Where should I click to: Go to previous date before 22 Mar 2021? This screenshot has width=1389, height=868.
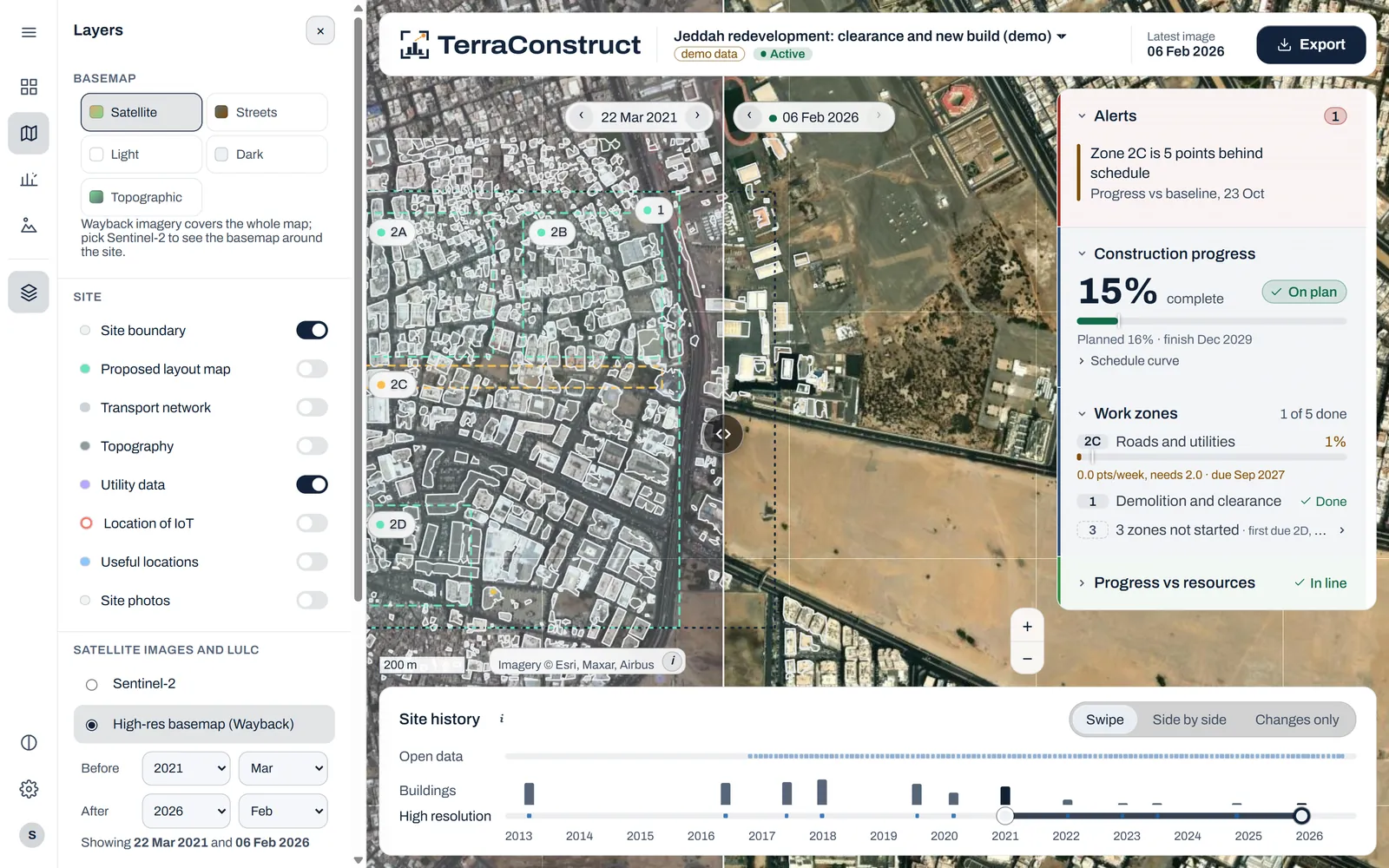(x=582, y=116)
